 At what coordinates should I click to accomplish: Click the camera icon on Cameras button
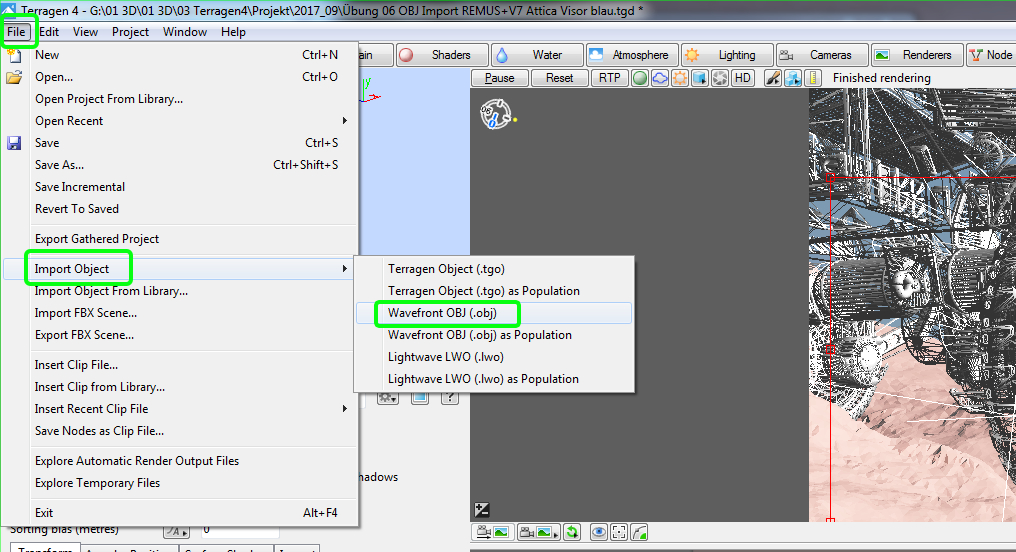786,56
